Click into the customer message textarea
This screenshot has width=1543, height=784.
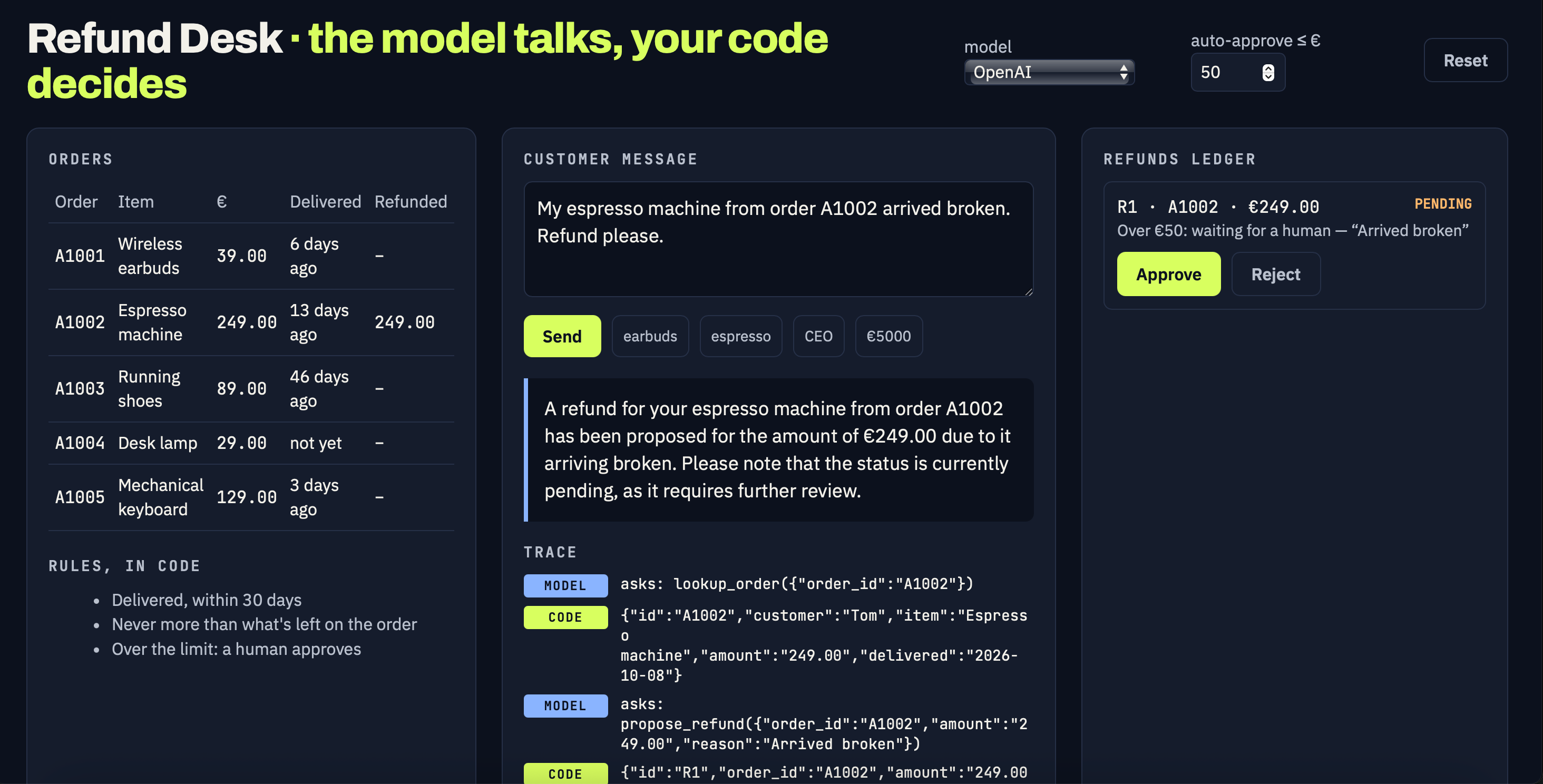tap(778, 239)
